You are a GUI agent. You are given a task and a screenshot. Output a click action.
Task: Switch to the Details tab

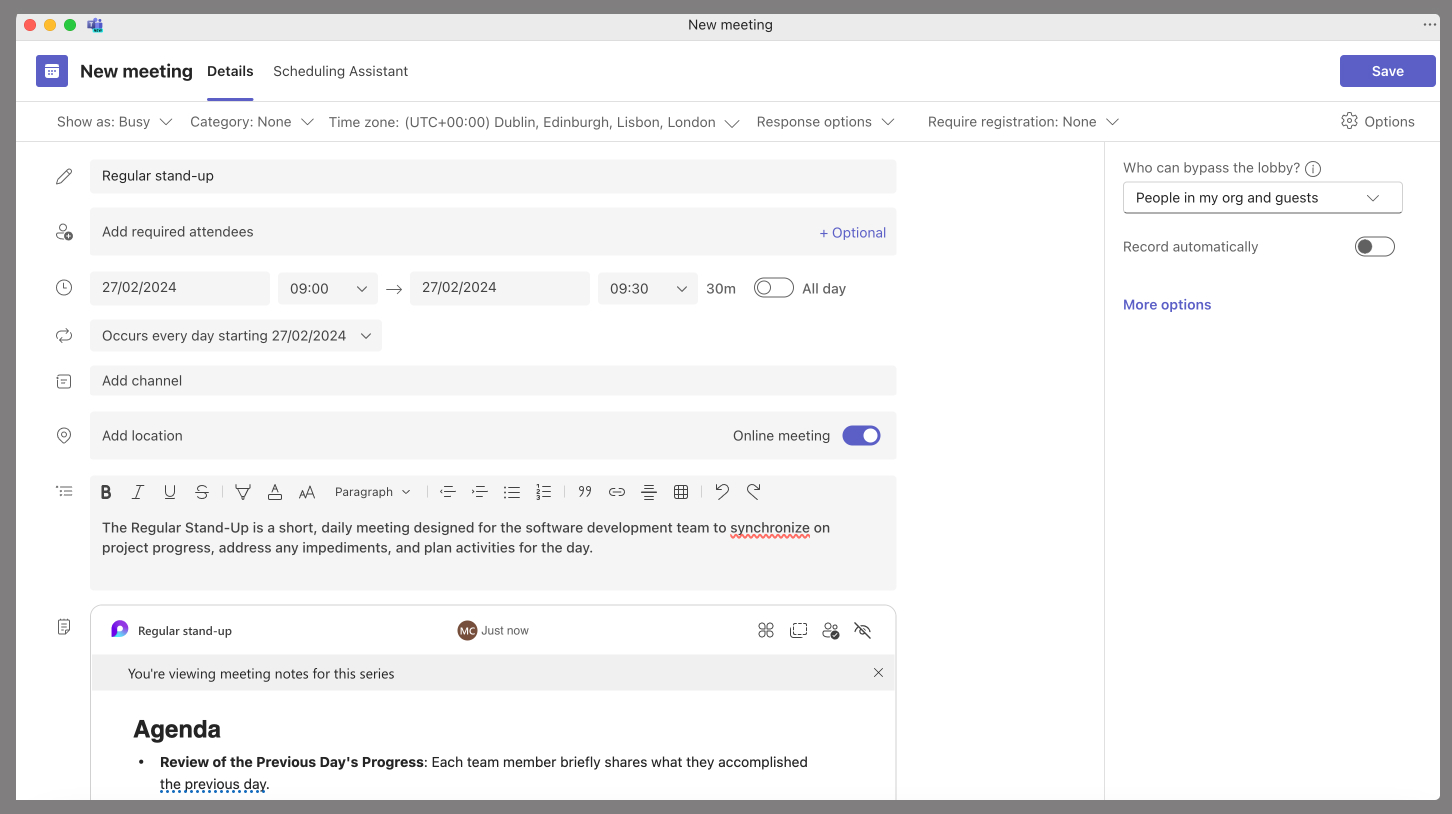(x=230, y=71)
